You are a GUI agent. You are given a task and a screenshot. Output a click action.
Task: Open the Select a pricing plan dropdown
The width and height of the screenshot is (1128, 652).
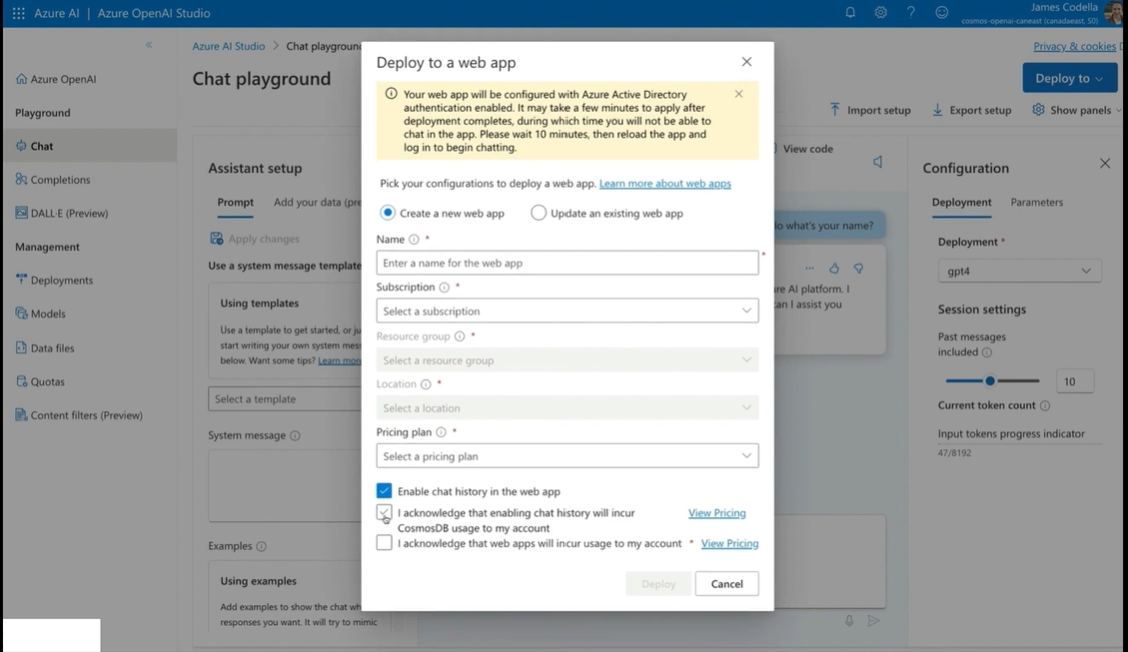click(x=567, y=456)
